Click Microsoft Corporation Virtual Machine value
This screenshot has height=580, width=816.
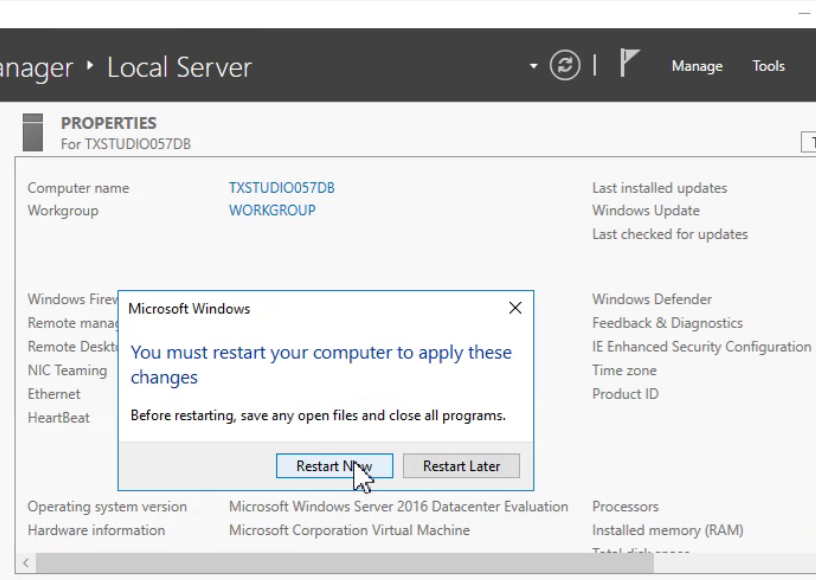click(349, 530)
